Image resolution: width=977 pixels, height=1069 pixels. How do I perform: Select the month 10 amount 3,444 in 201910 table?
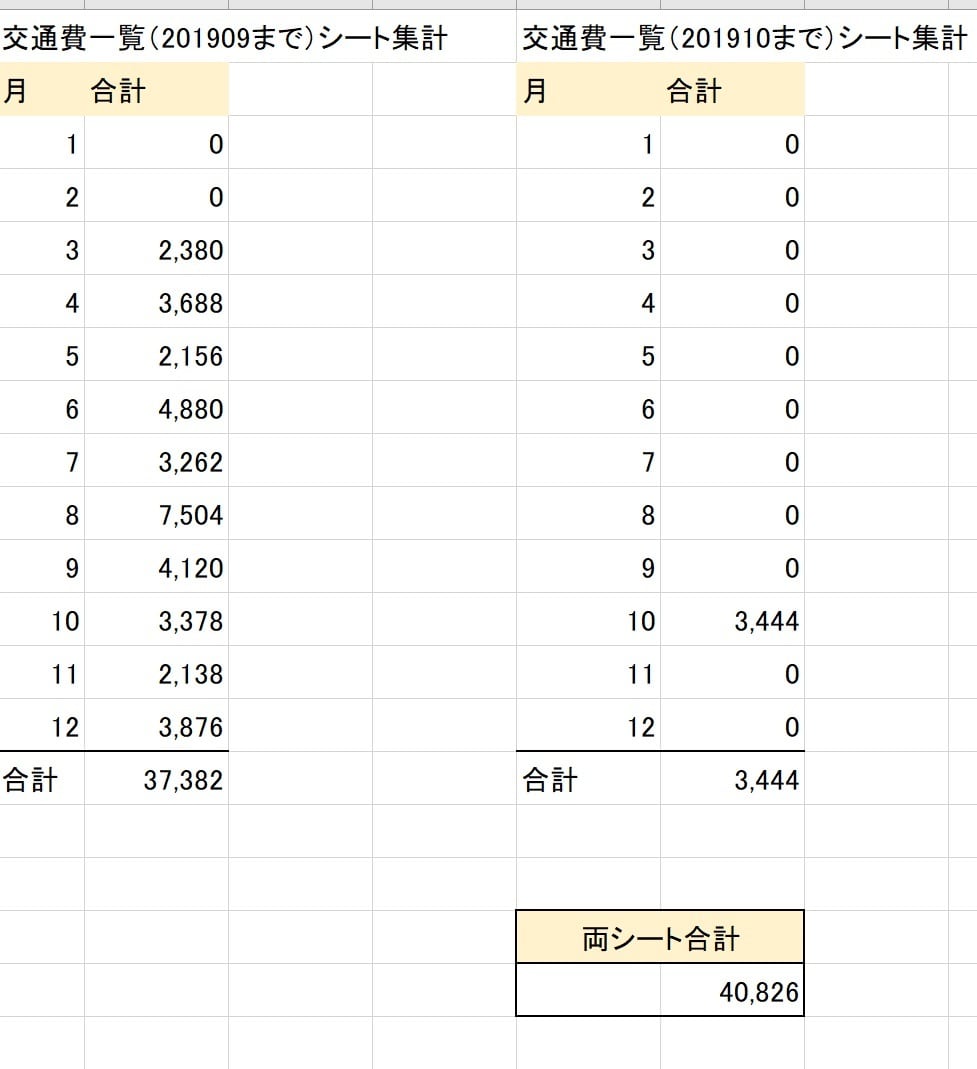point(732,620)
